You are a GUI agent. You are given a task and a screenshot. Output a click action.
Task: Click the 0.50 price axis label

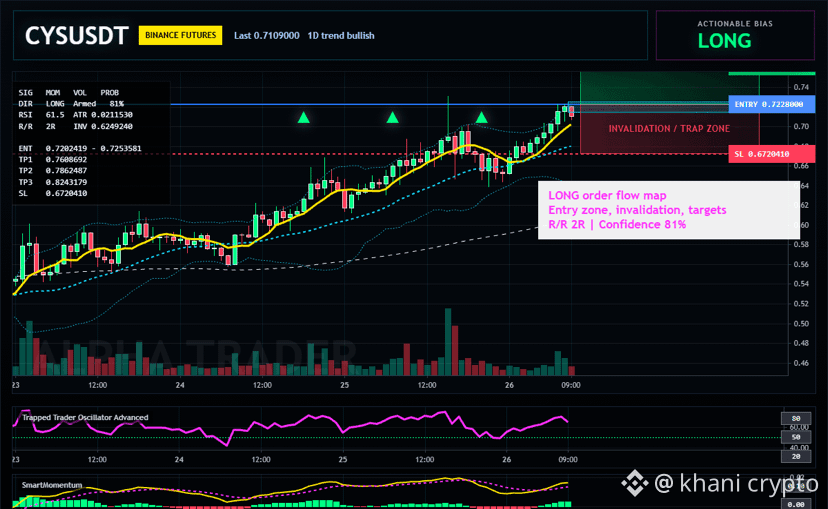coord(801,324)
